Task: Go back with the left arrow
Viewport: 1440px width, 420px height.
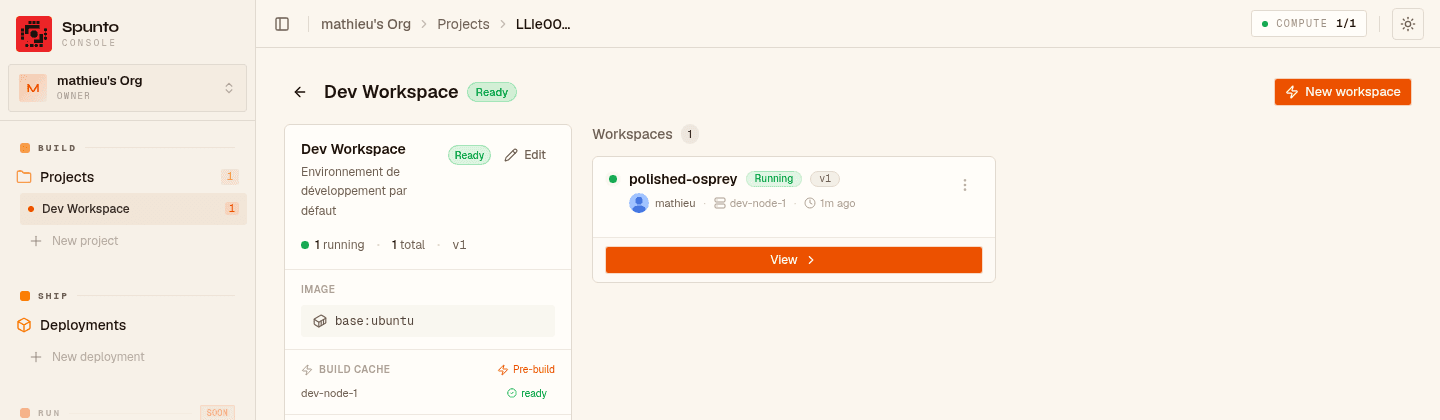Action: (300, 92)
